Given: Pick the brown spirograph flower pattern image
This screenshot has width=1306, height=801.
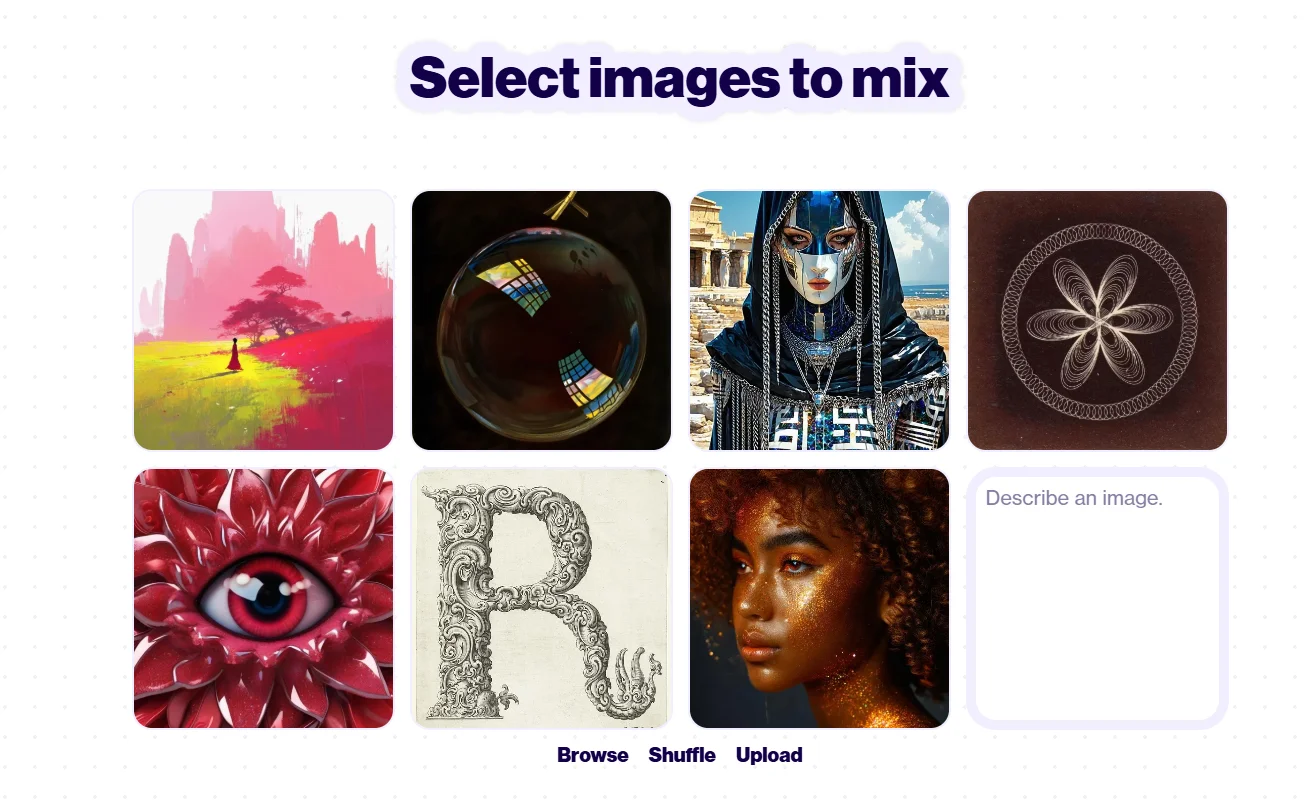Looking at the screenshot, I should pyautogui.click(x=1097, y=320).
